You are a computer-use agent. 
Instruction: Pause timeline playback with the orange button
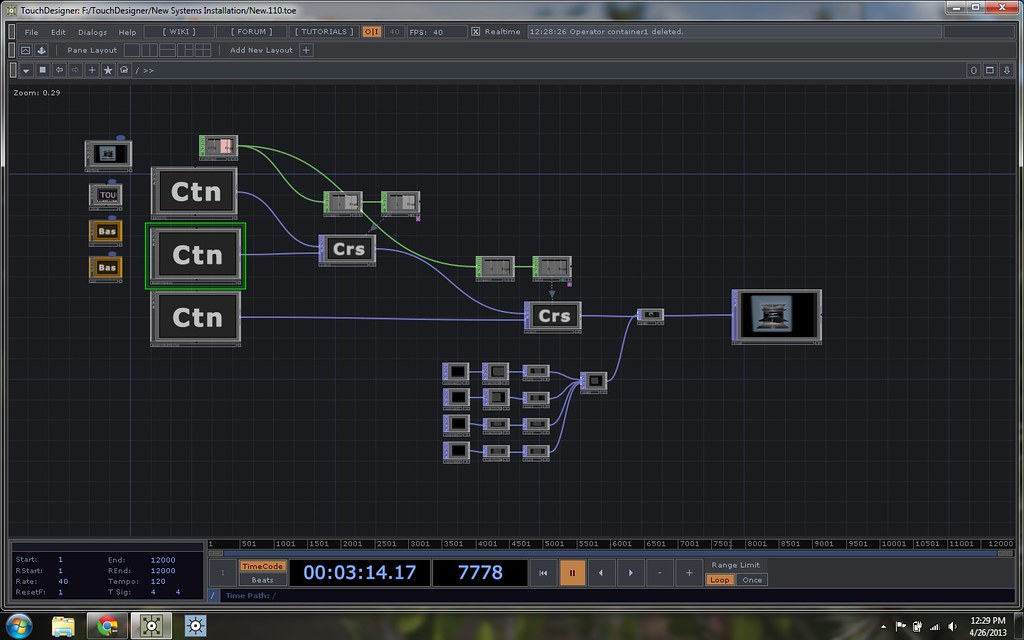572,573
